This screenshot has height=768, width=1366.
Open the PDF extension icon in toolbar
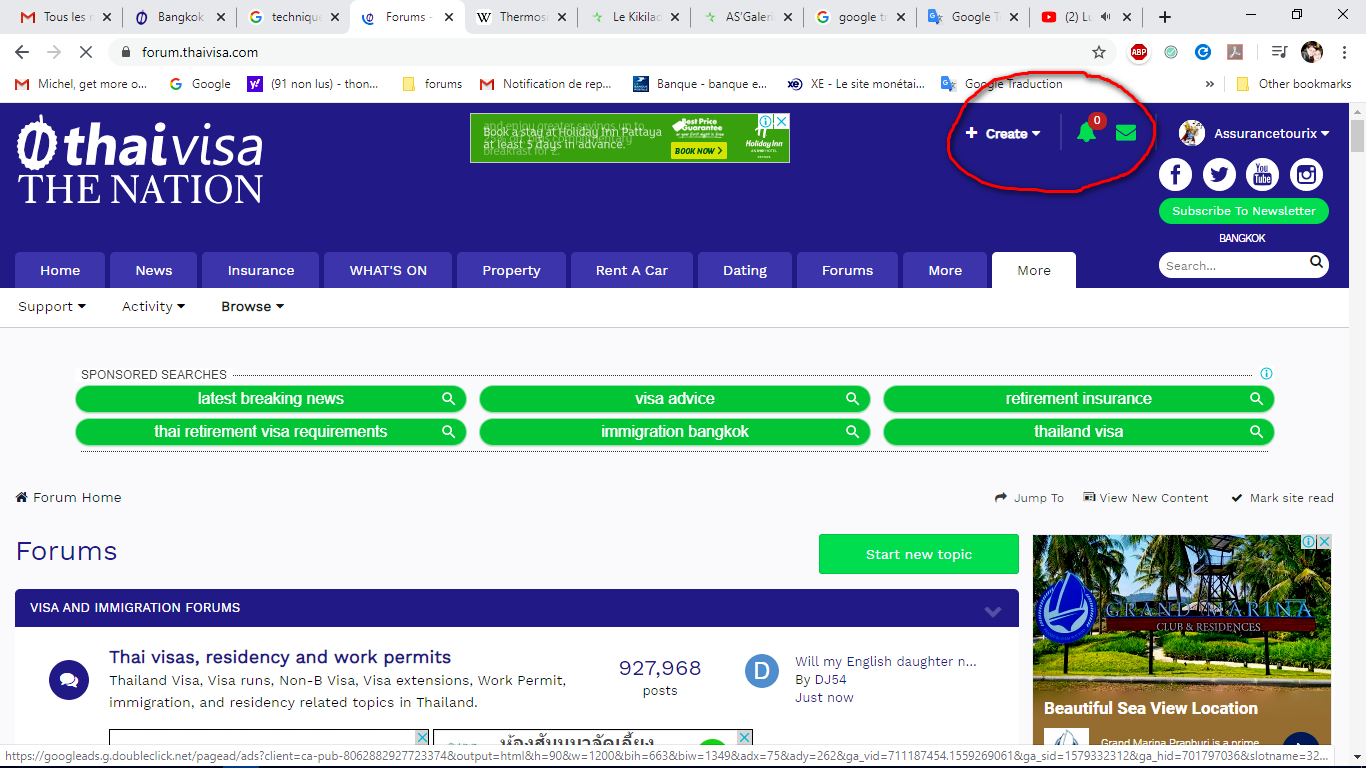coord(1235,52)
